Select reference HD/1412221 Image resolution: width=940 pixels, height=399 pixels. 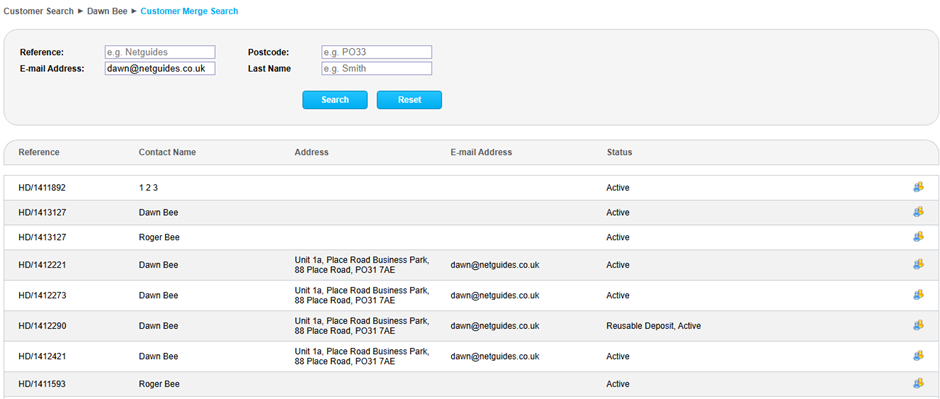tap(42, 265)
